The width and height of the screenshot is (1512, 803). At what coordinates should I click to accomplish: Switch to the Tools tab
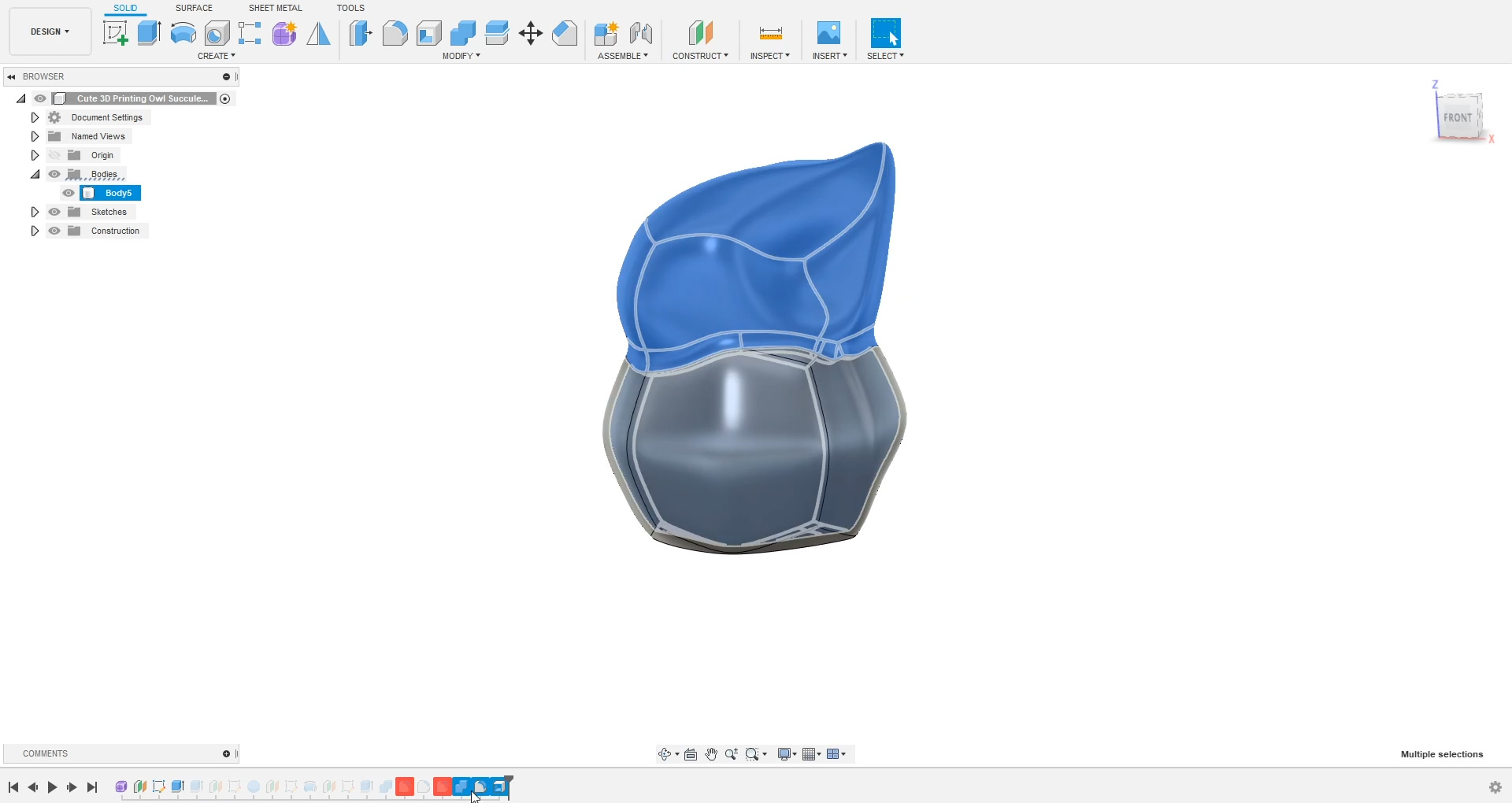[350, 8]
